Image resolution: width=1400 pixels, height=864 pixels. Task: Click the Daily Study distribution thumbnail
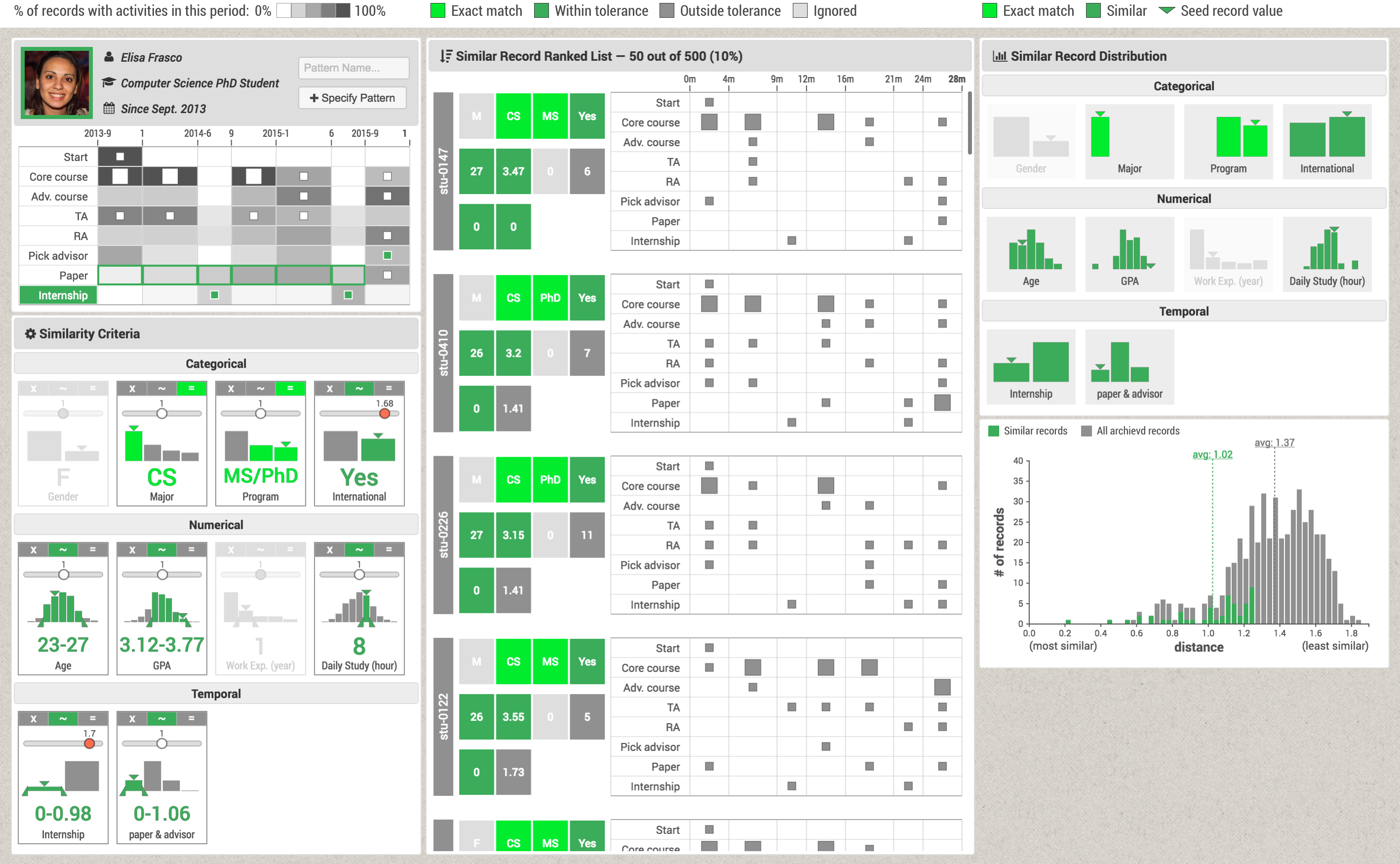tap(1327, 254)
